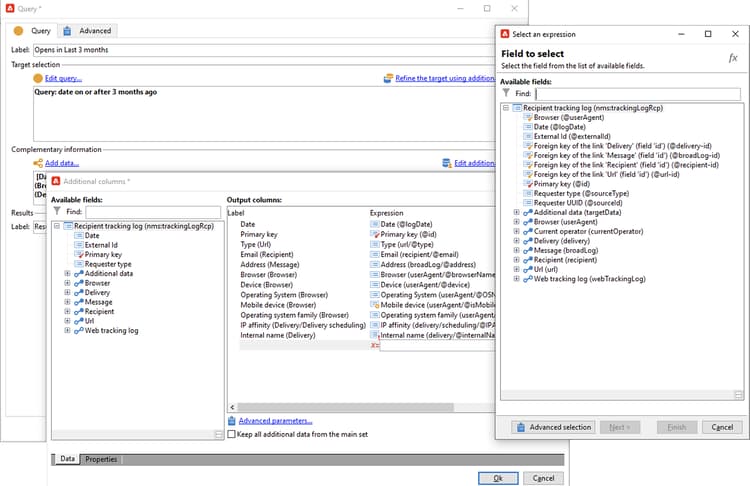
Task: Click the fx expression editor icon
Action: pyautogui.click(x=733, y=58)
